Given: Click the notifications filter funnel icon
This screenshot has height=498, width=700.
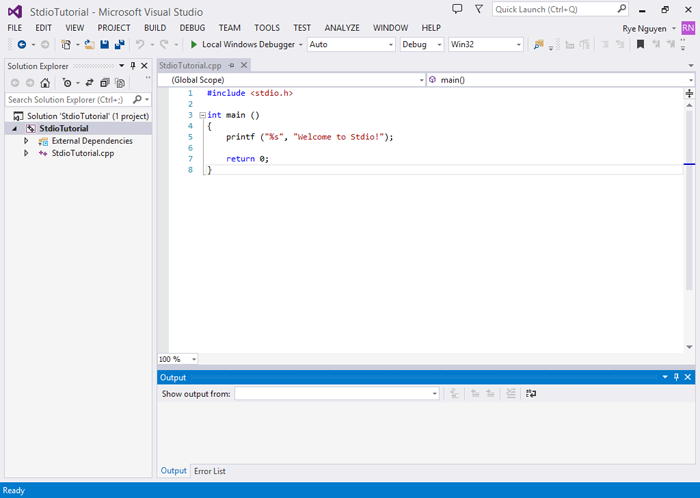Looking at the screenshot, I should (x=479, y=9).
